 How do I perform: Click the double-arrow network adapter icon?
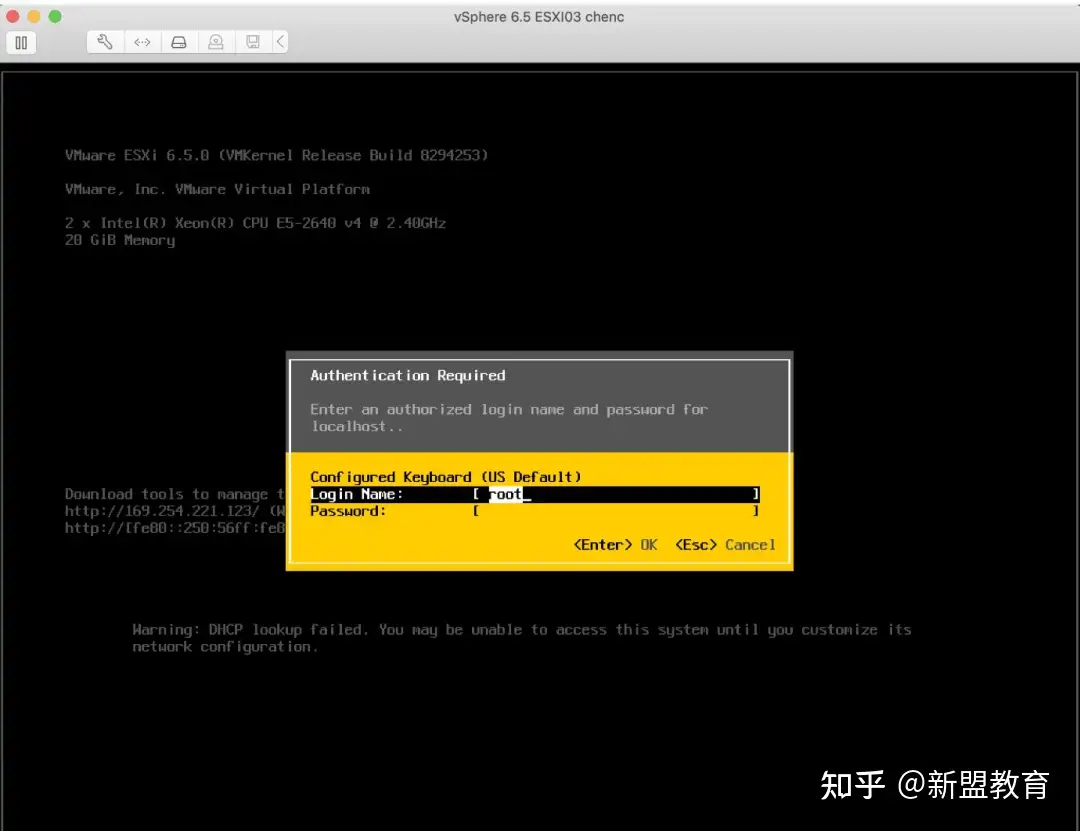pos(143,42)
